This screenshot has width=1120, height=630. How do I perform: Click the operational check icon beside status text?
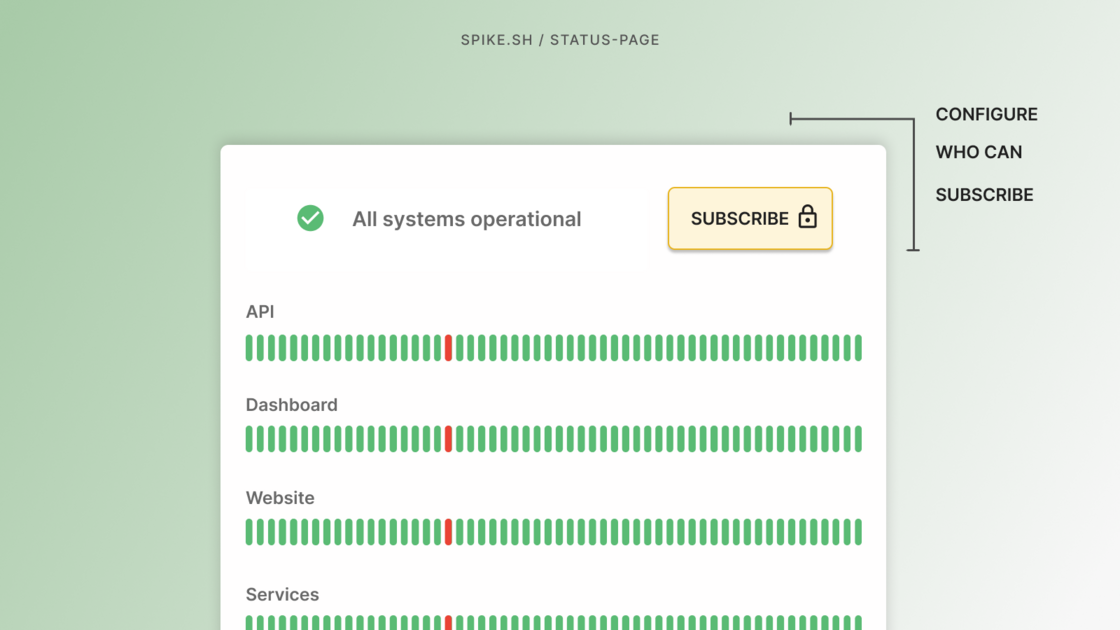pyautogui.click(x=310, y=218)
